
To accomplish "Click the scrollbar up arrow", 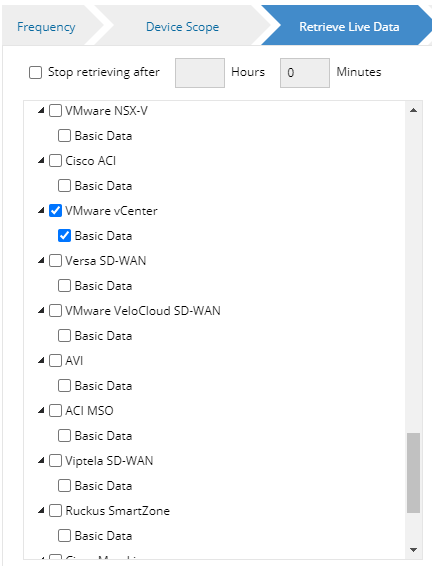I will (x=414, y=110).
